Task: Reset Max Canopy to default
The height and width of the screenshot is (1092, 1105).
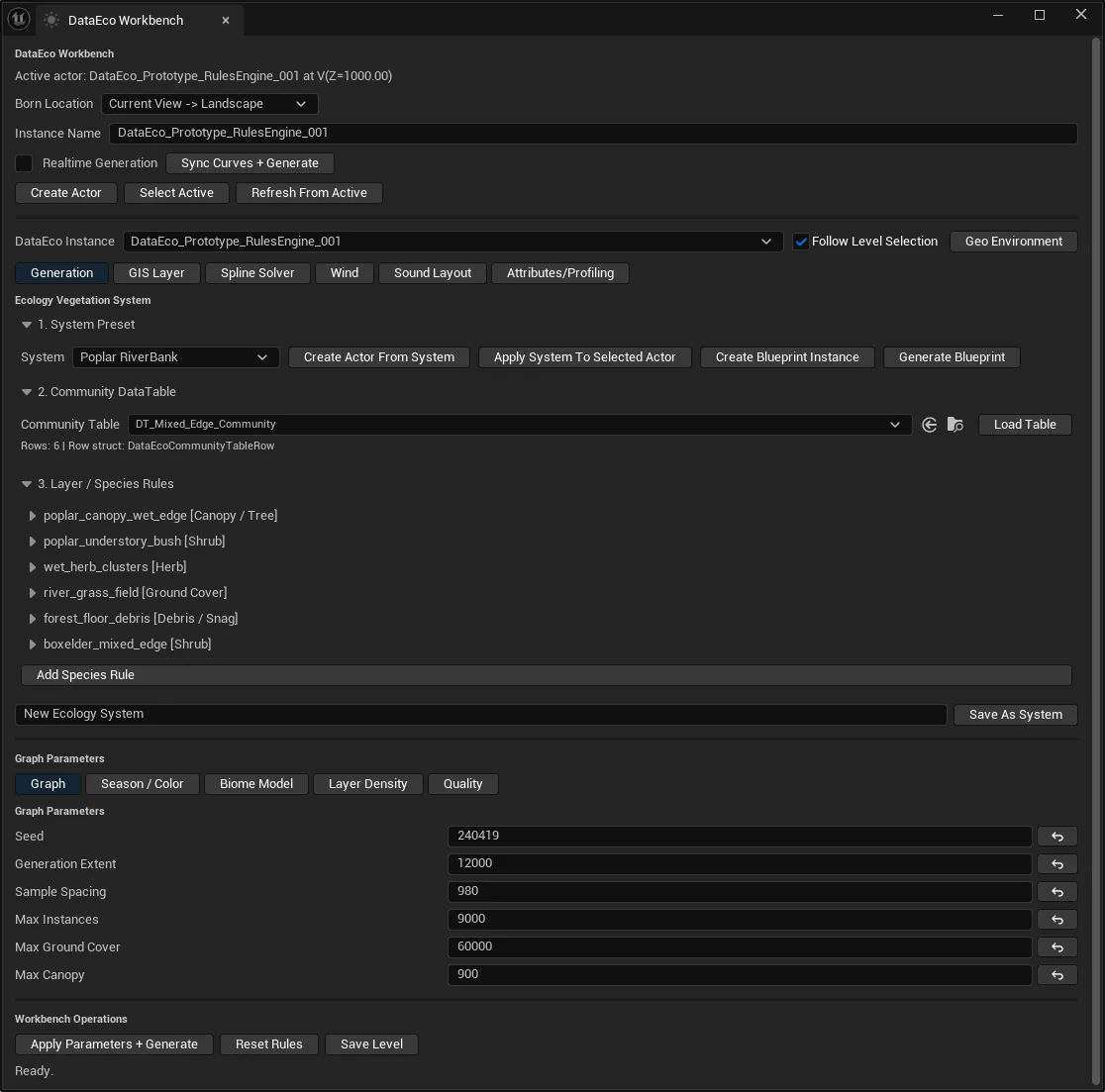Action: tap(1057, 975)
